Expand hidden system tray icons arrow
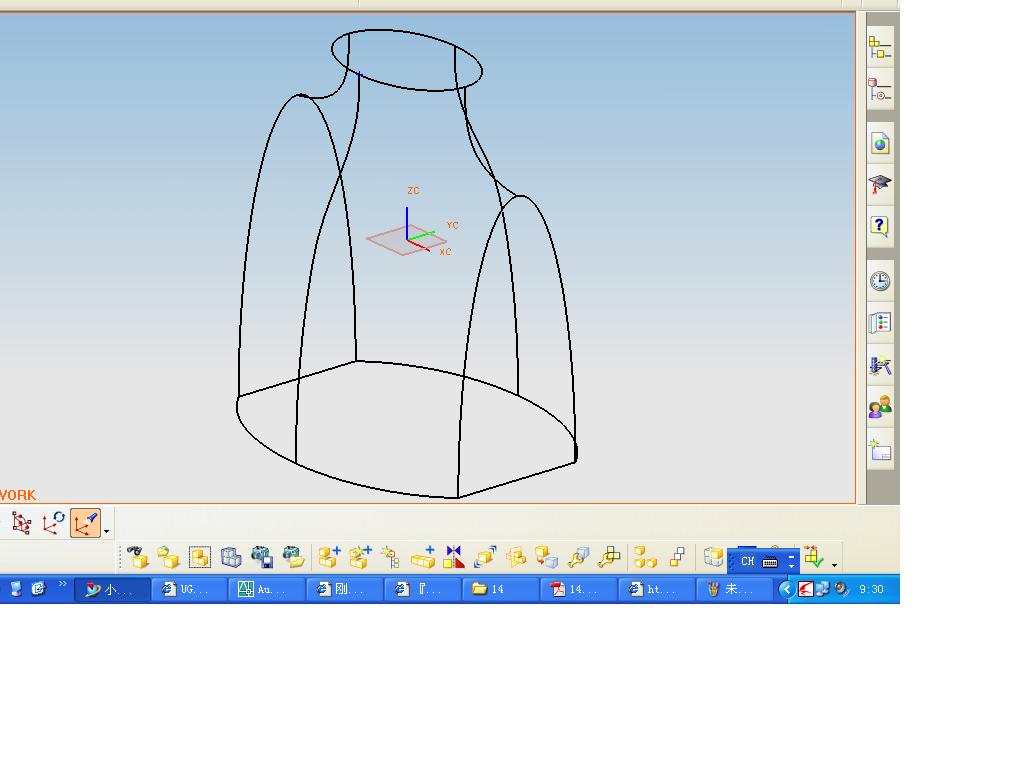The image size is (1024, 768). click(786, 589)
